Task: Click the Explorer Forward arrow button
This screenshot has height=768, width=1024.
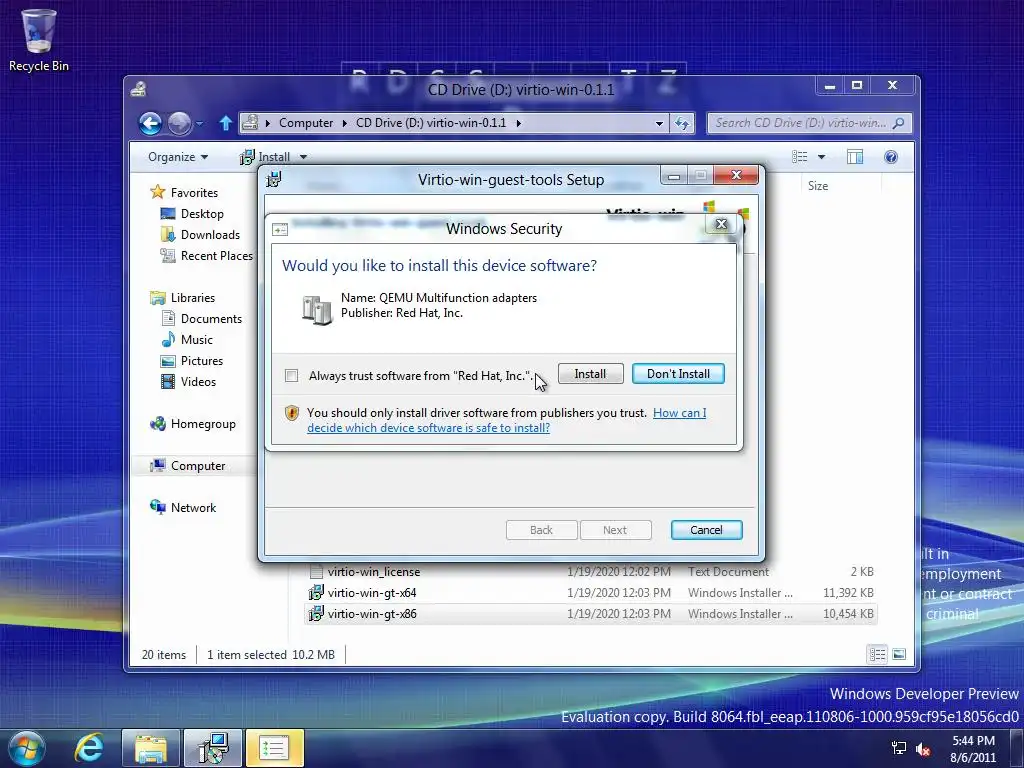Action: [180, 123]
